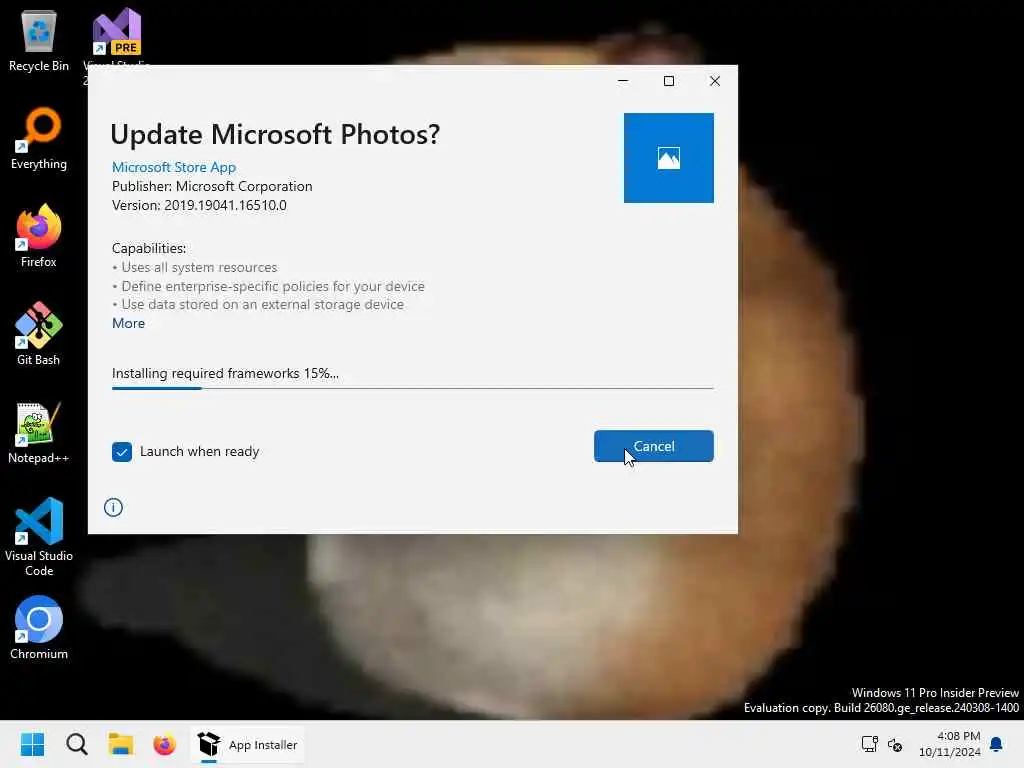Click the Publisher: Microsoft Corporation text

212,186
